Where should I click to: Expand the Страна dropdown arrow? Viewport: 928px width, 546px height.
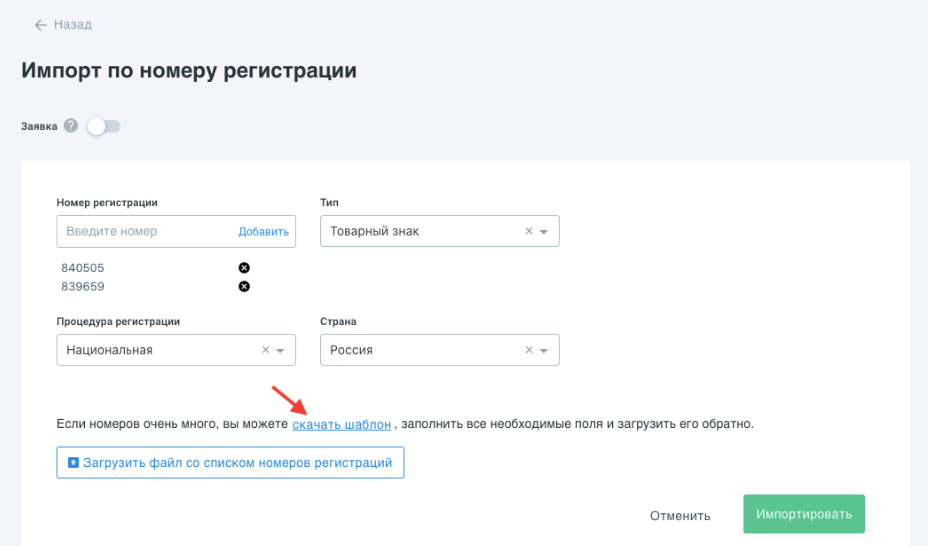pos(544,351)
